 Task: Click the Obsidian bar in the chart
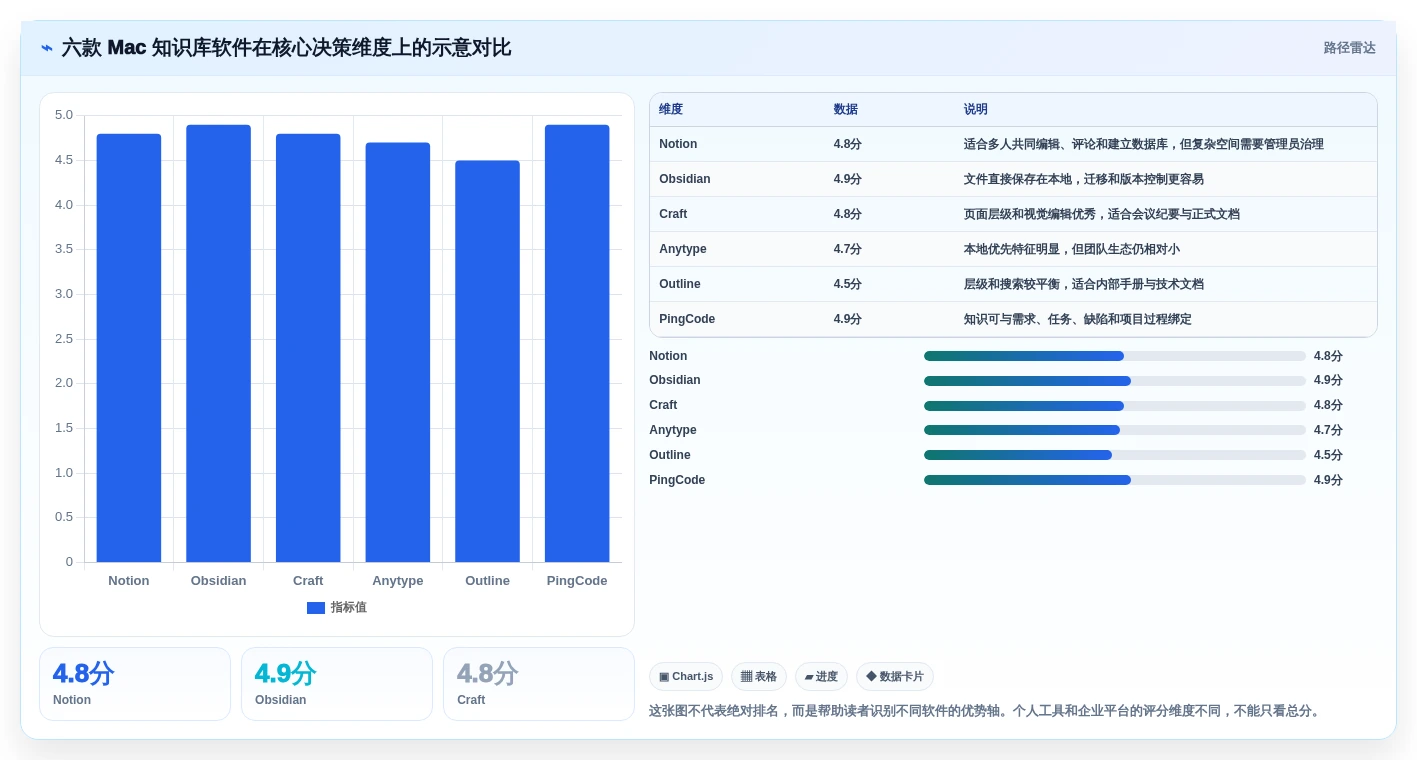coord(218,343)
